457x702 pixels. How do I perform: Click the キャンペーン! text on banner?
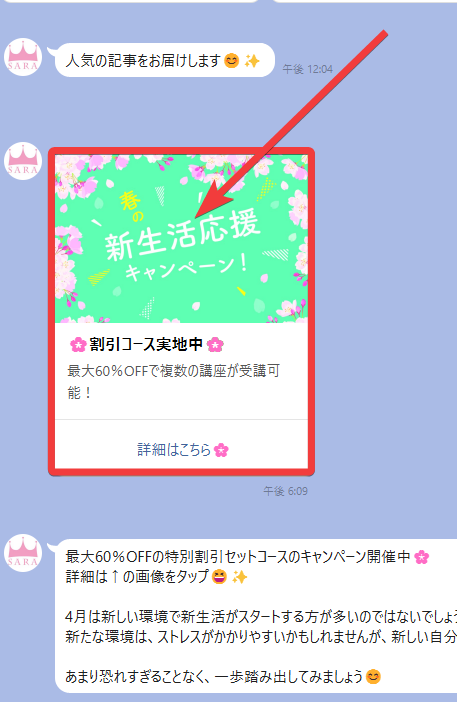coord(186,267)
